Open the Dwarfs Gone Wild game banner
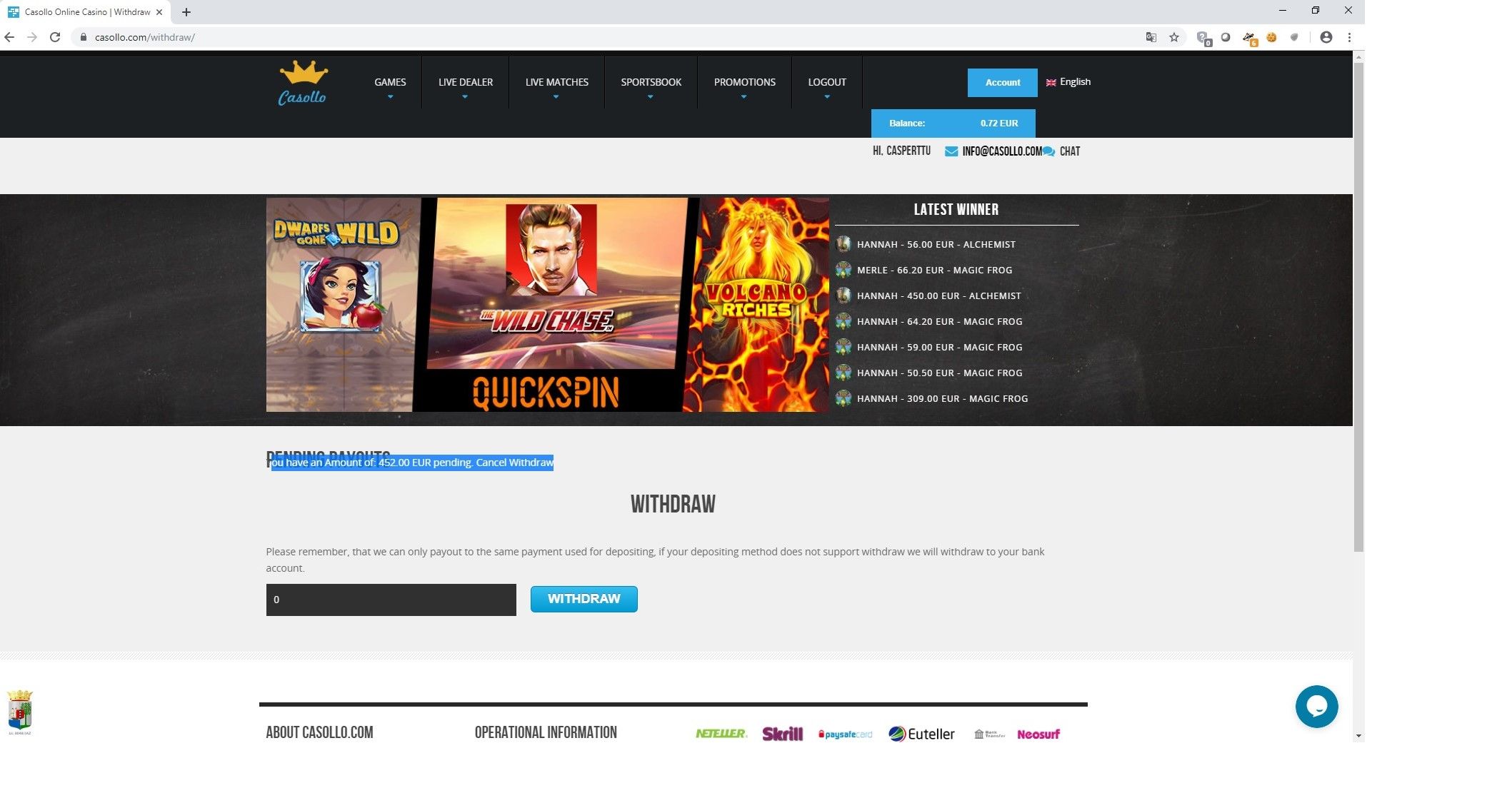1512x793 pixels. tap(341, 305)
